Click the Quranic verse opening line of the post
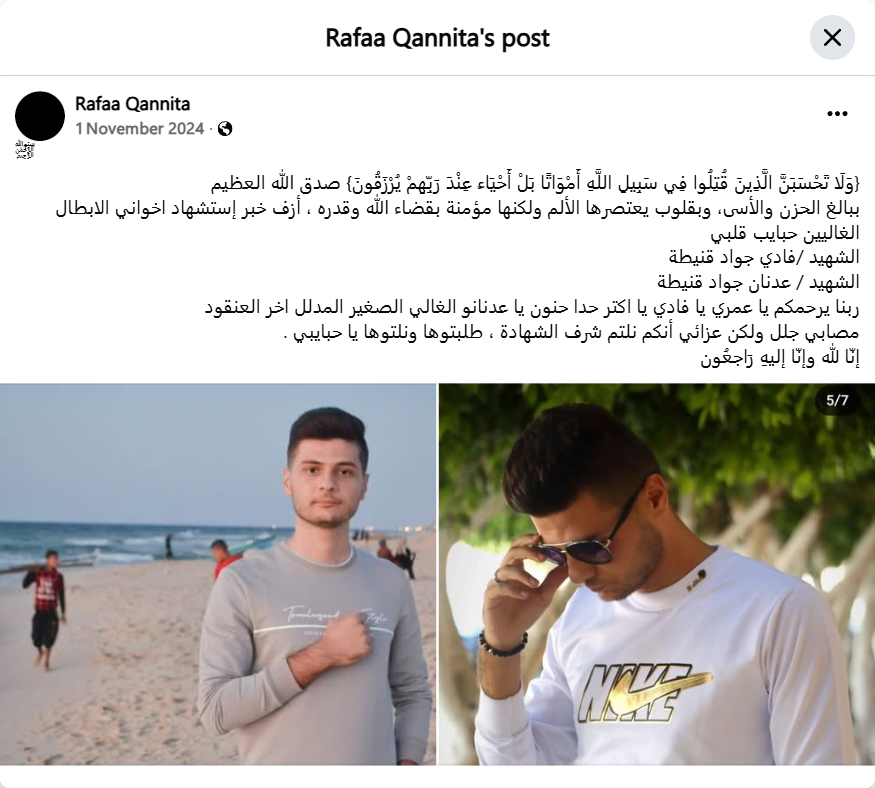Image resolution: width=875 pixels, height=788 pixels. pos(536,183)
